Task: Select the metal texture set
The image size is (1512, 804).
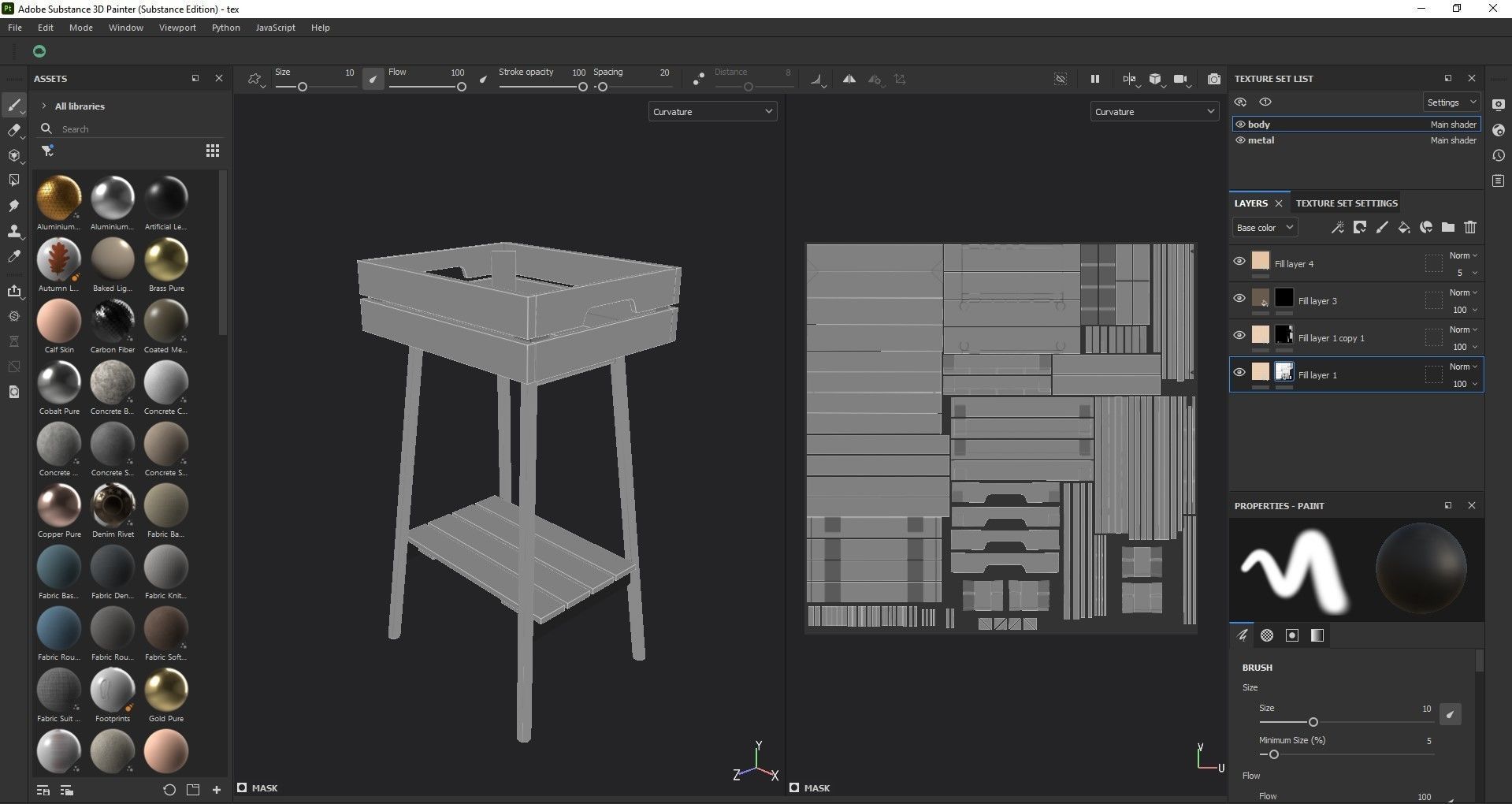Action: point(1356,140)
